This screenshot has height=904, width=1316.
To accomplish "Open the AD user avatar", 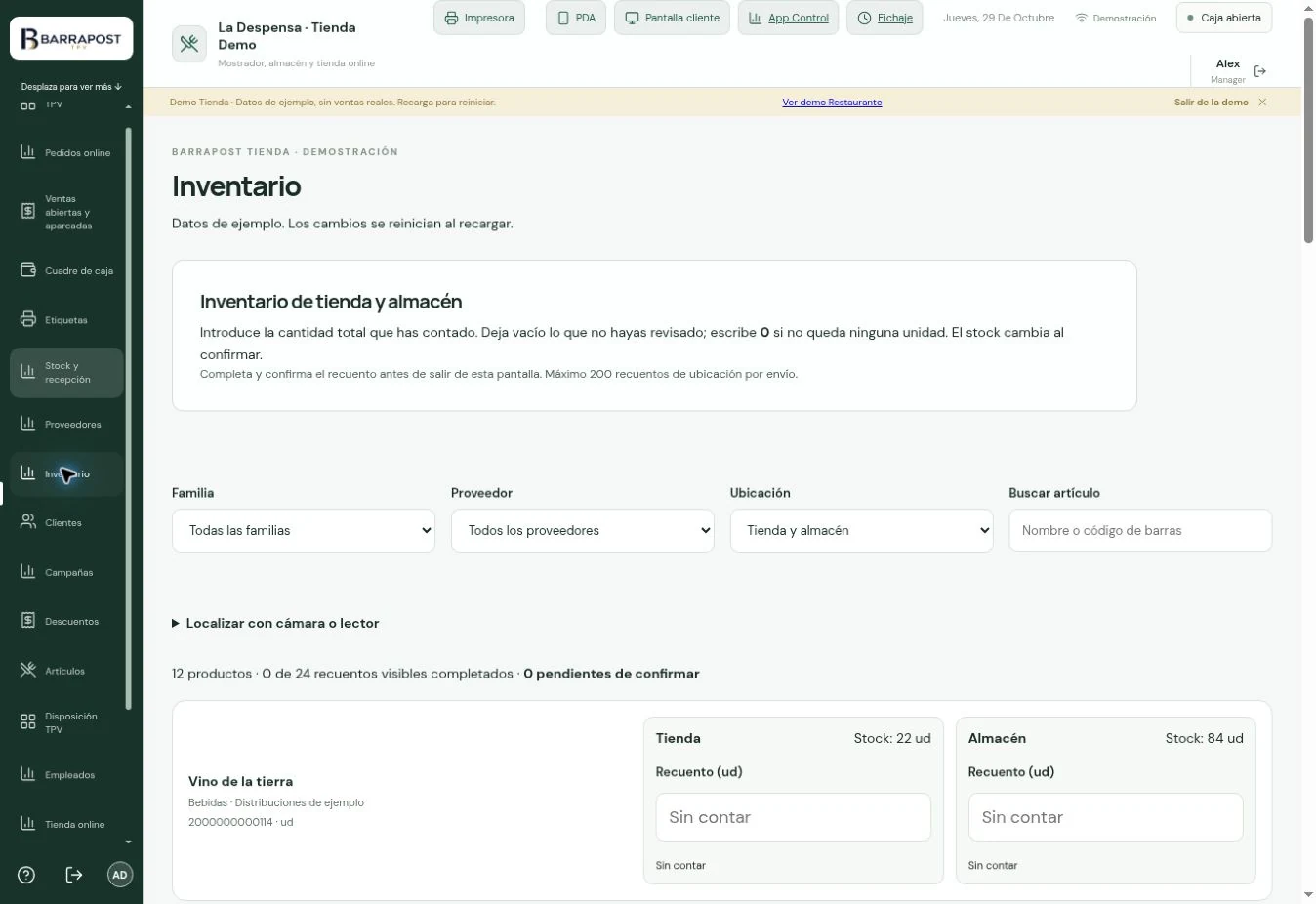I will 119,875.
